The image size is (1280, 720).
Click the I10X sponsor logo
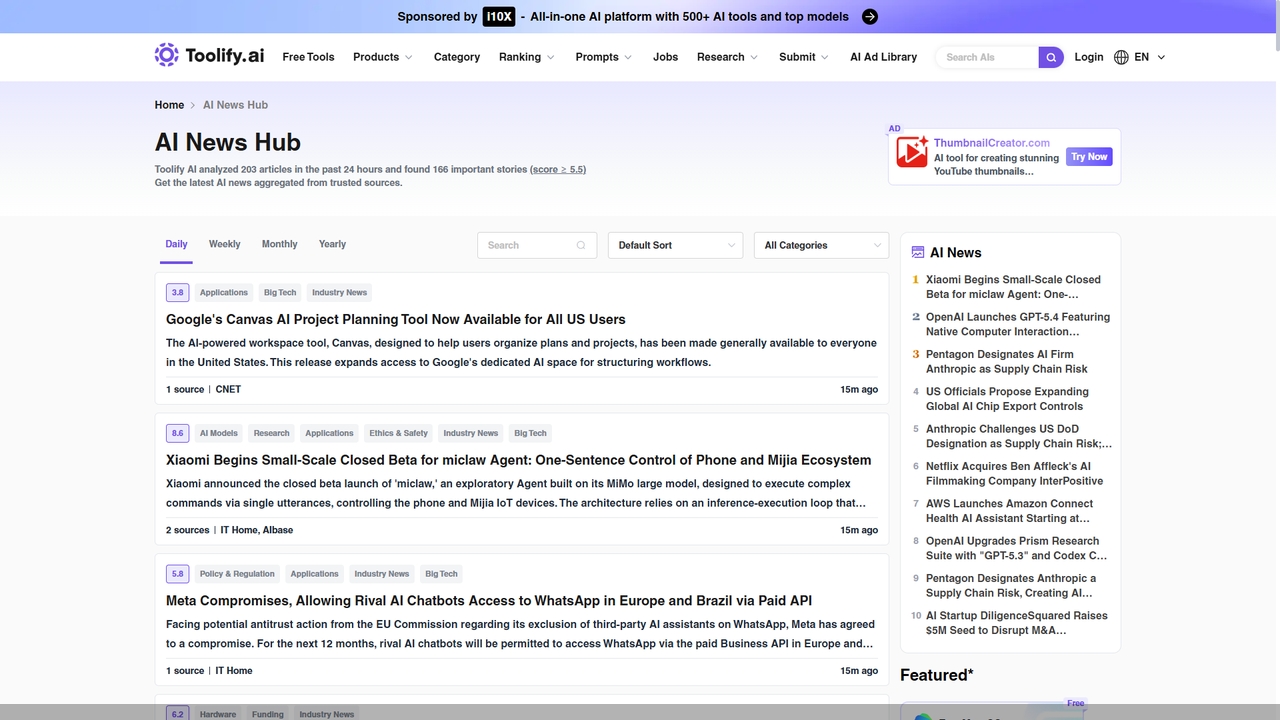coord(499,16)
